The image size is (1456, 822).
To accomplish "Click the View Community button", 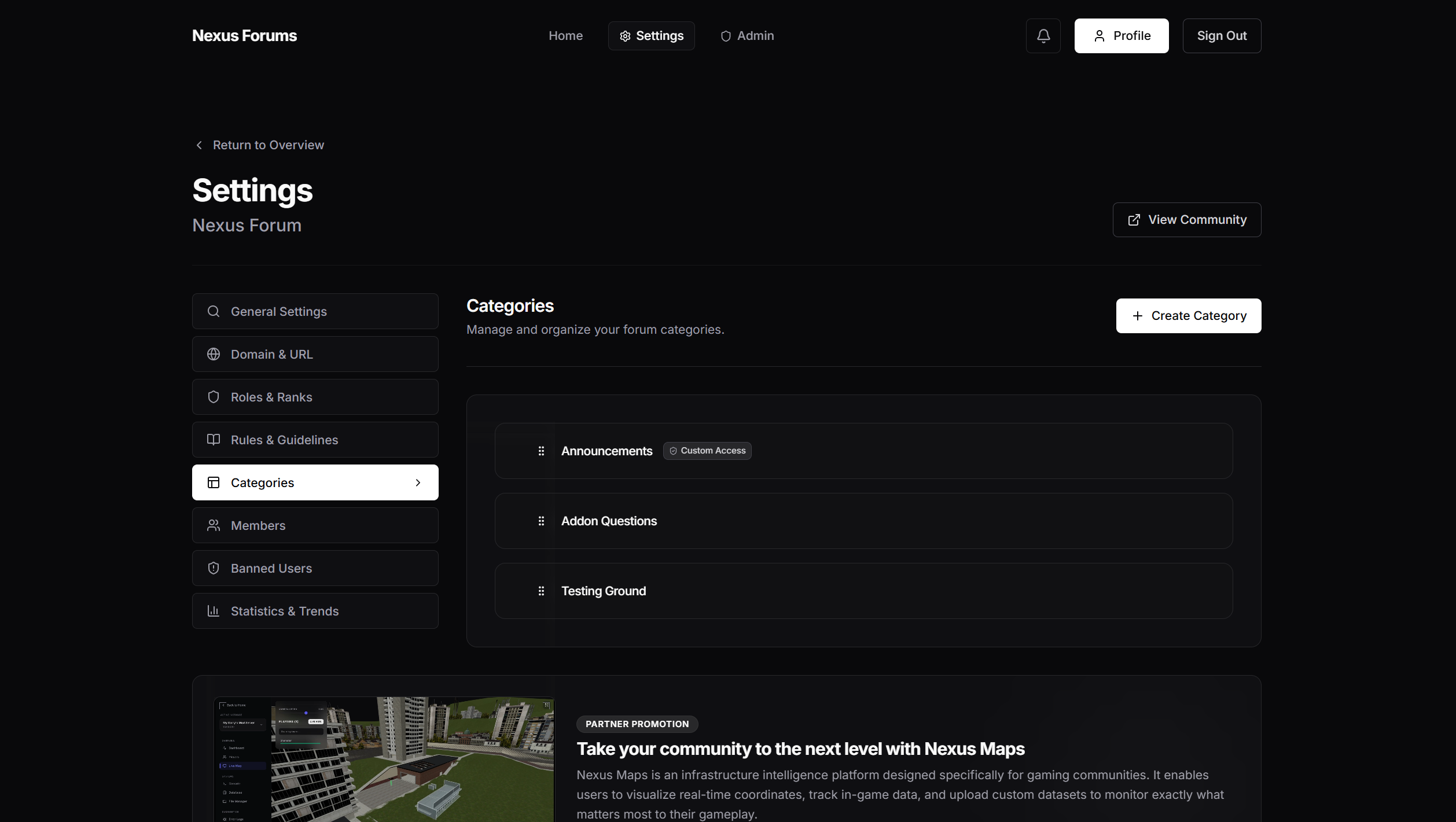I will point(1187,220).
